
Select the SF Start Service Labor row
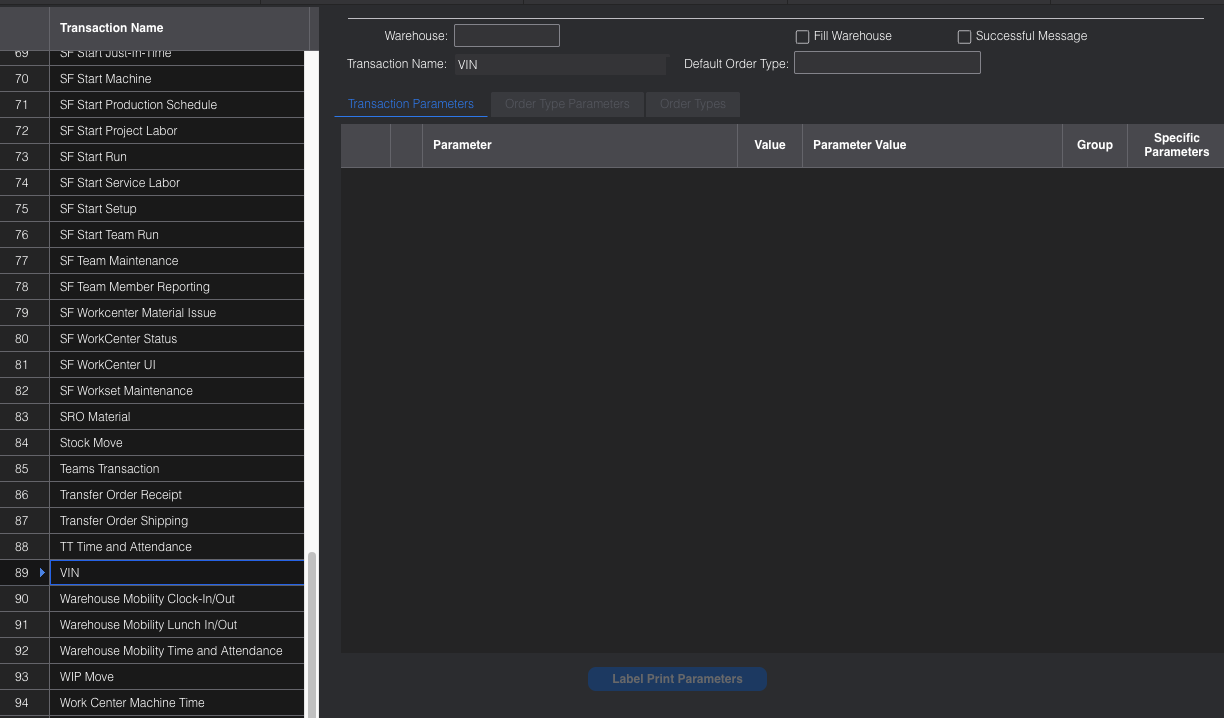(x=176, y=183)
